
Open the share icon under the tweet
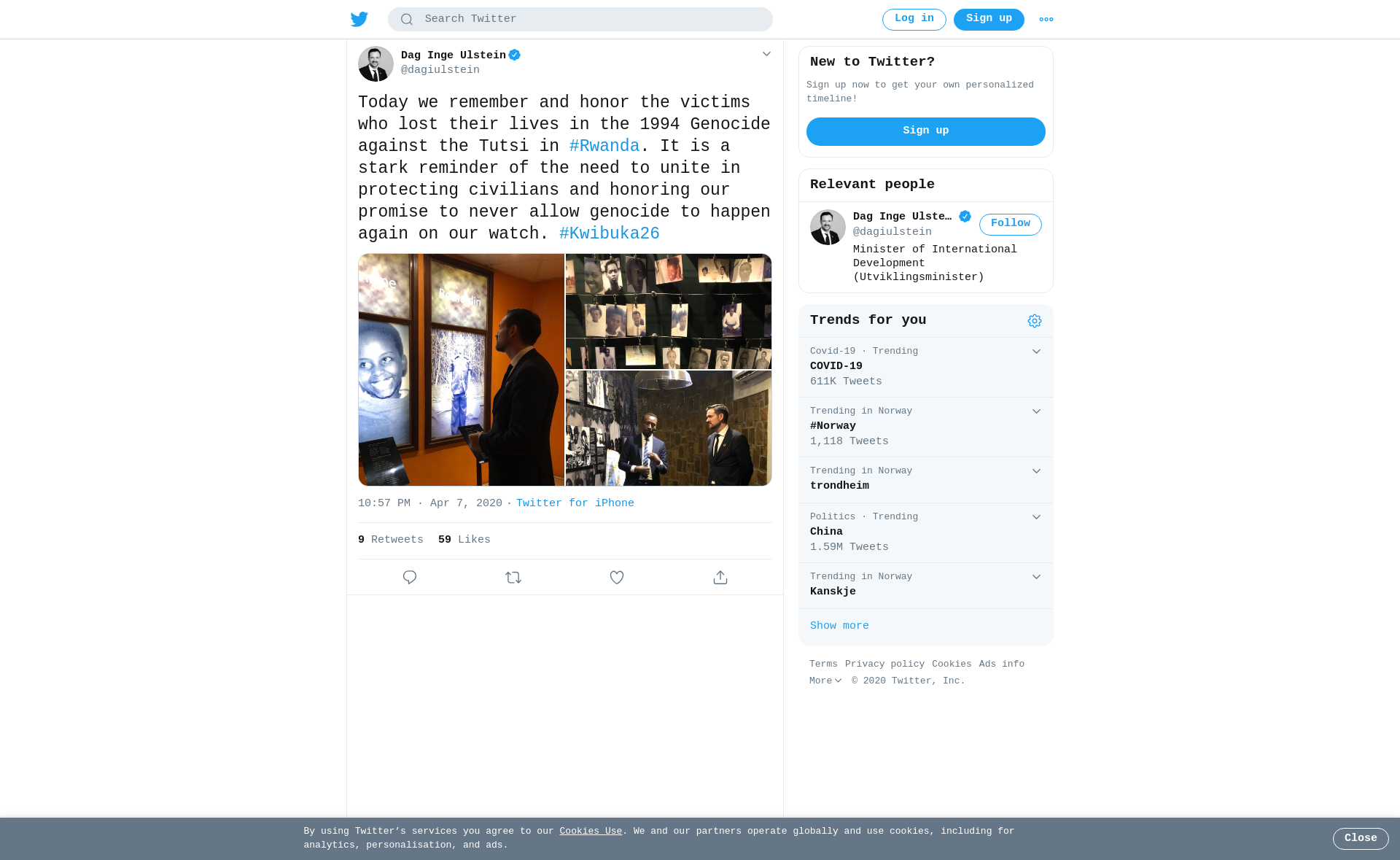coord(720,577)
